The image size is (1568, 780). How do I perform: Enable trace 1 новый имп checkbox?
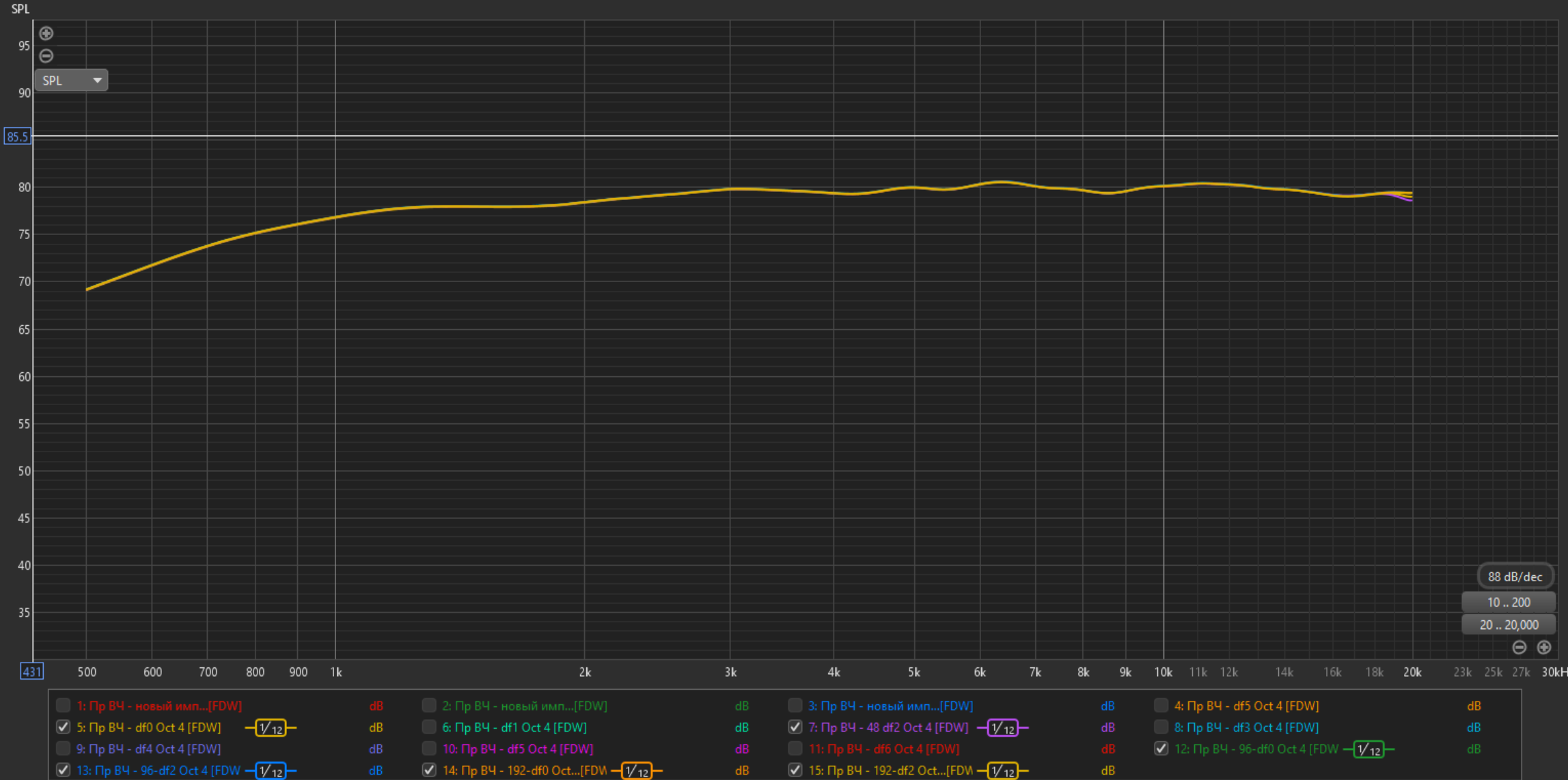point(63,706)
